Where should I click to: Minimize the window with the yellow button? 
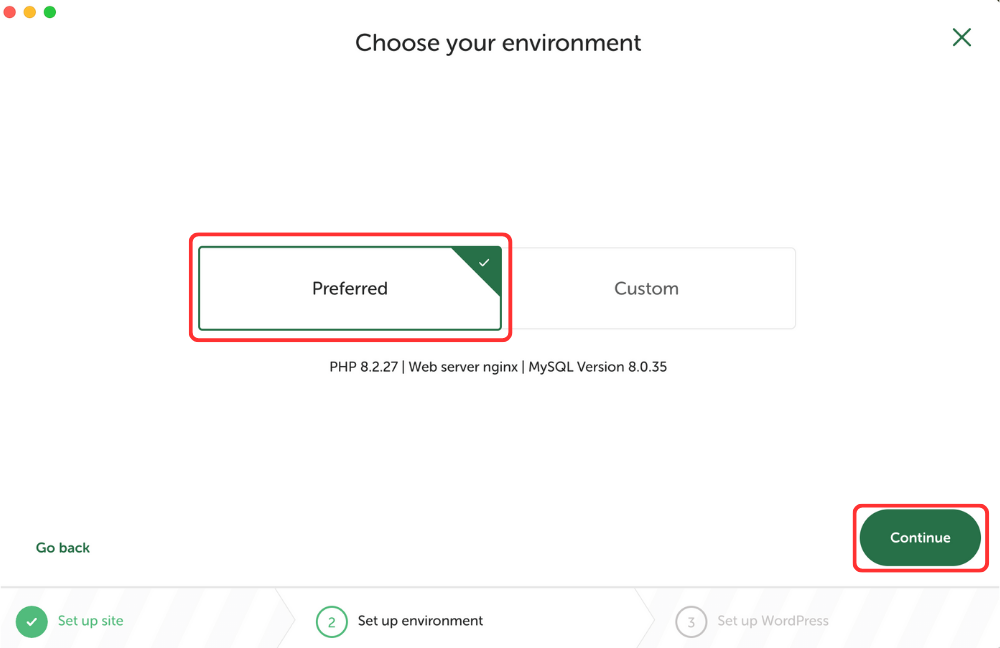coord(30,12)
